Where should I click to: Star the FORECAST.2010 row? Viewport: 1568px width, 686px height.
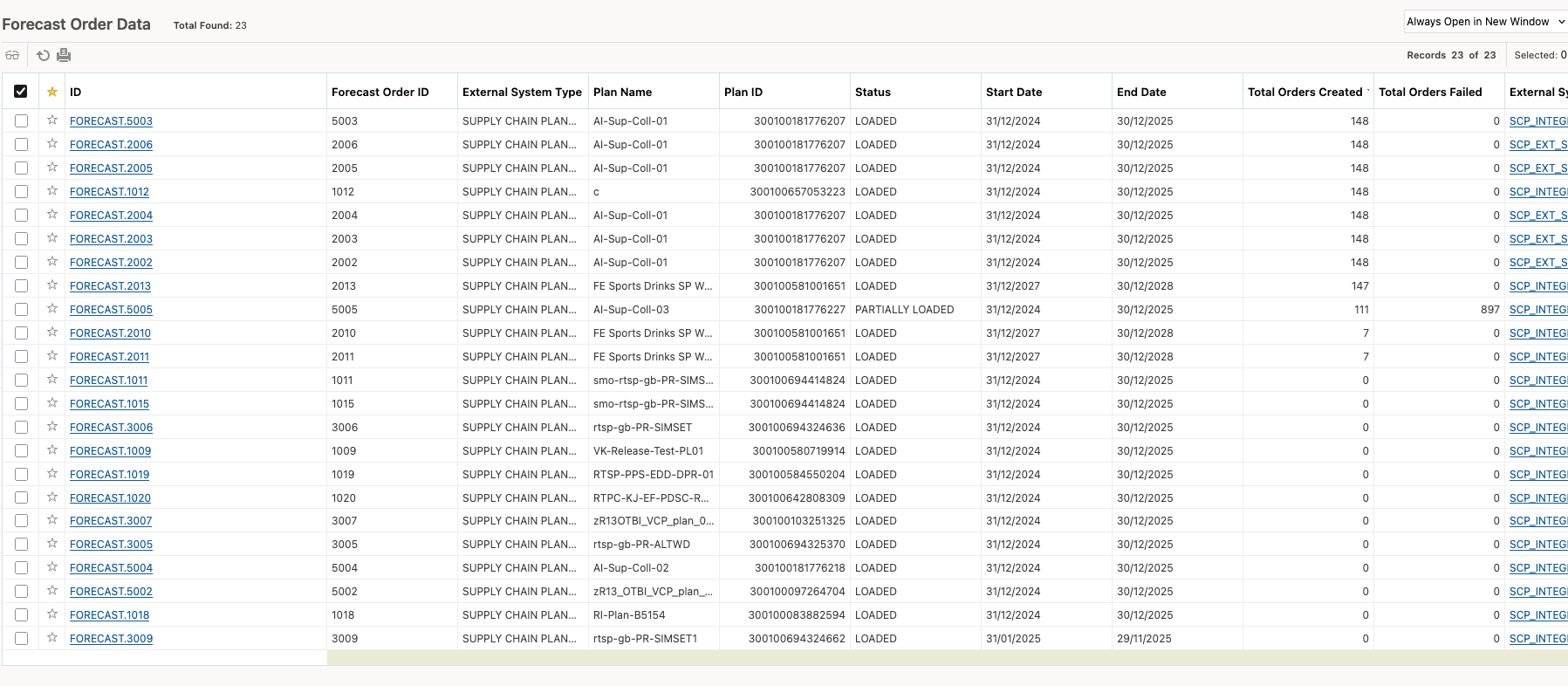52,333
